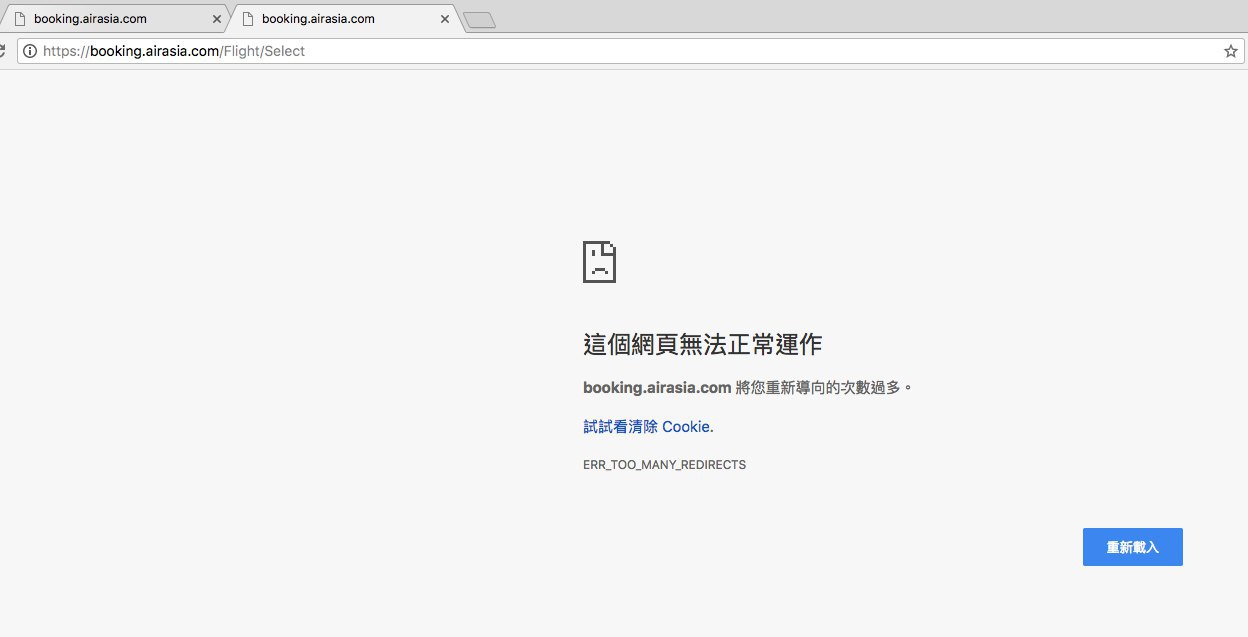
Task: Open a new tab with the new-tab button
Action: (x=480, y=19)
